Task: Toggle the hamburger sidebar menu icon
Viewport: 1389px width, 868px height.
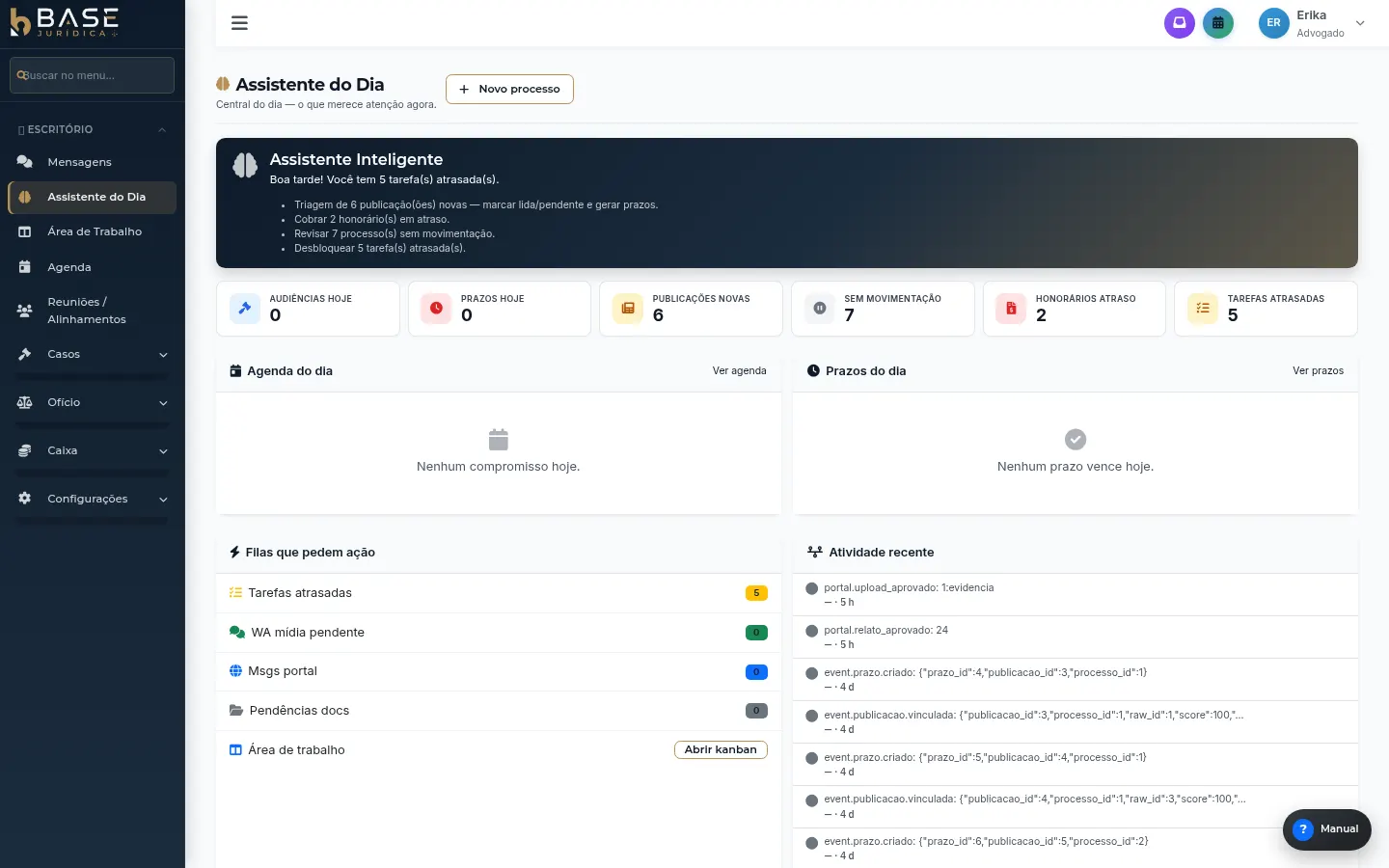Action: (x=239, y=23)
